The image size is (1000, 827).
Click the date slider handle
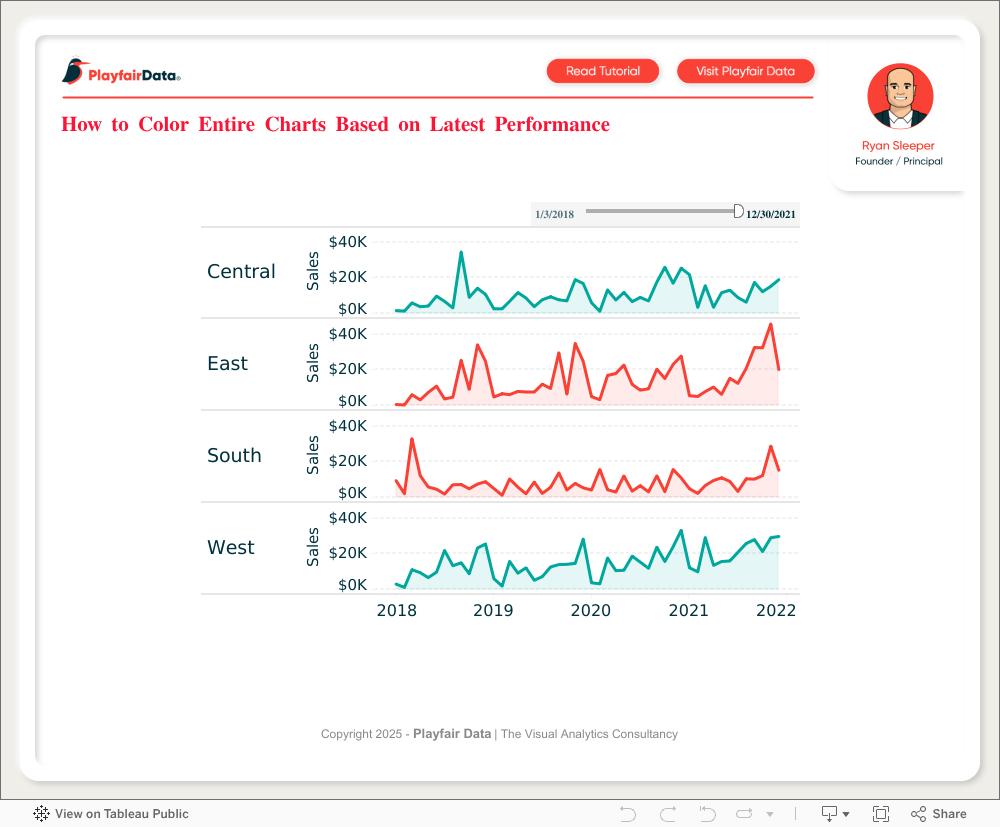738,211
